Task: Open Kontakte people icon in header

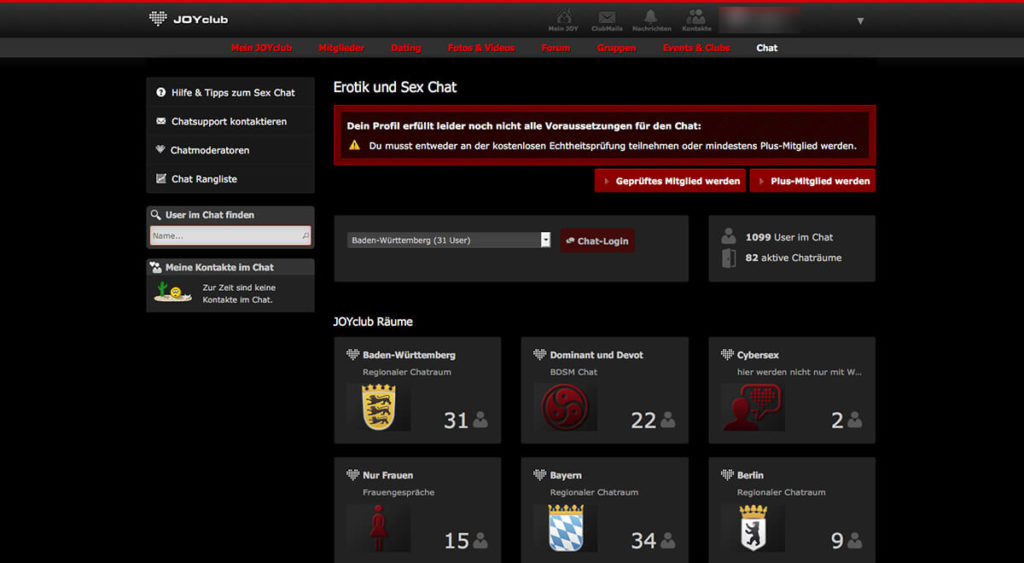Action: (696, 20)
